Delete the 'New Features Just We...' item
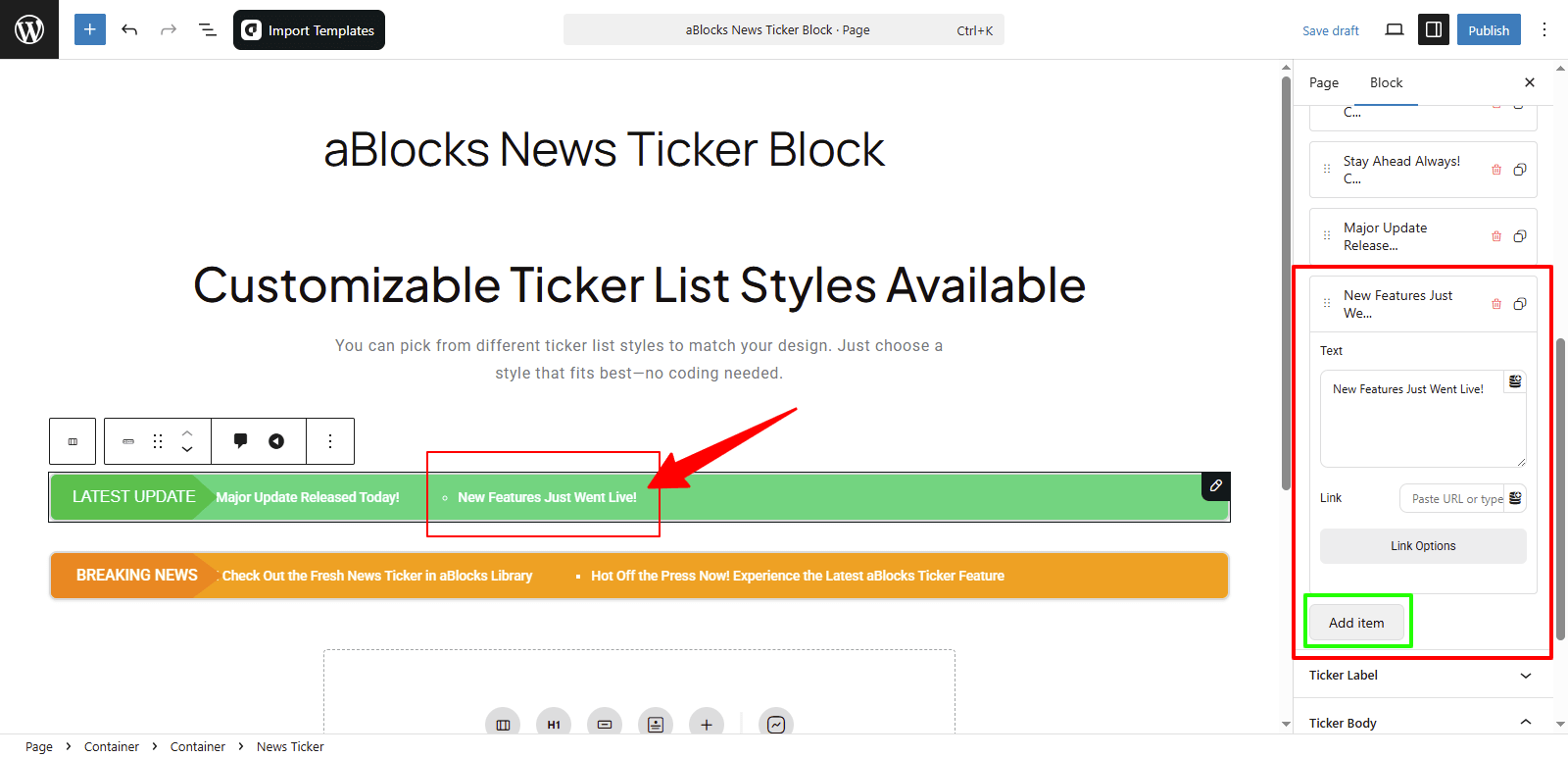 (x=1496, y=304)
